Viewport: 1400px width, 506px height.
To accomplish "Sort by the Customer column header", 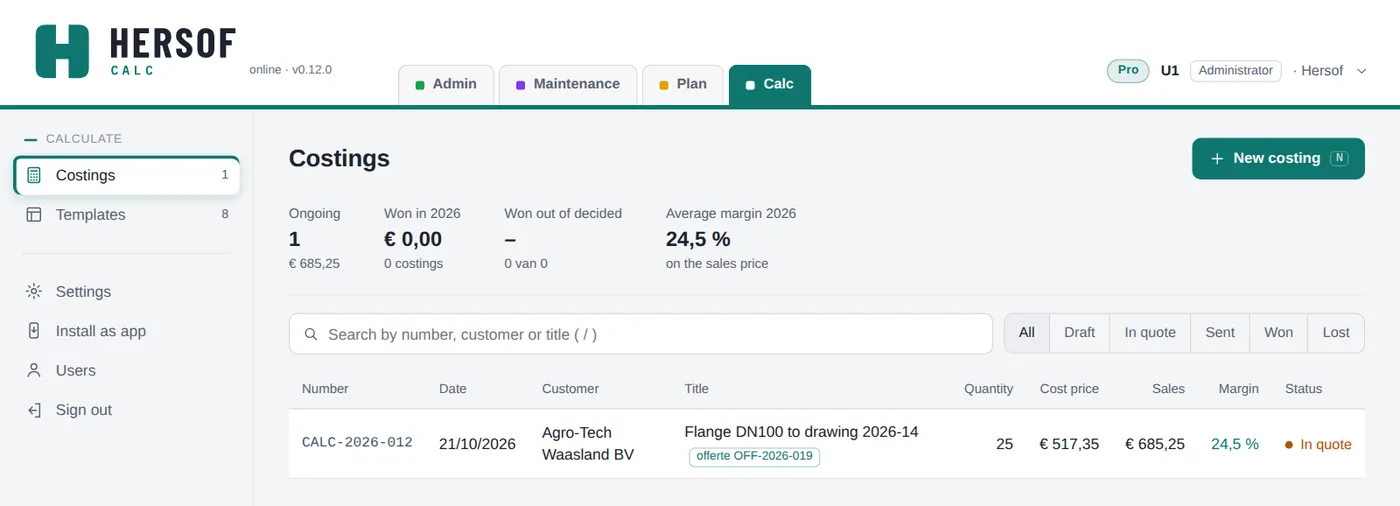I will pyautogui.click(x=570, y=388).
